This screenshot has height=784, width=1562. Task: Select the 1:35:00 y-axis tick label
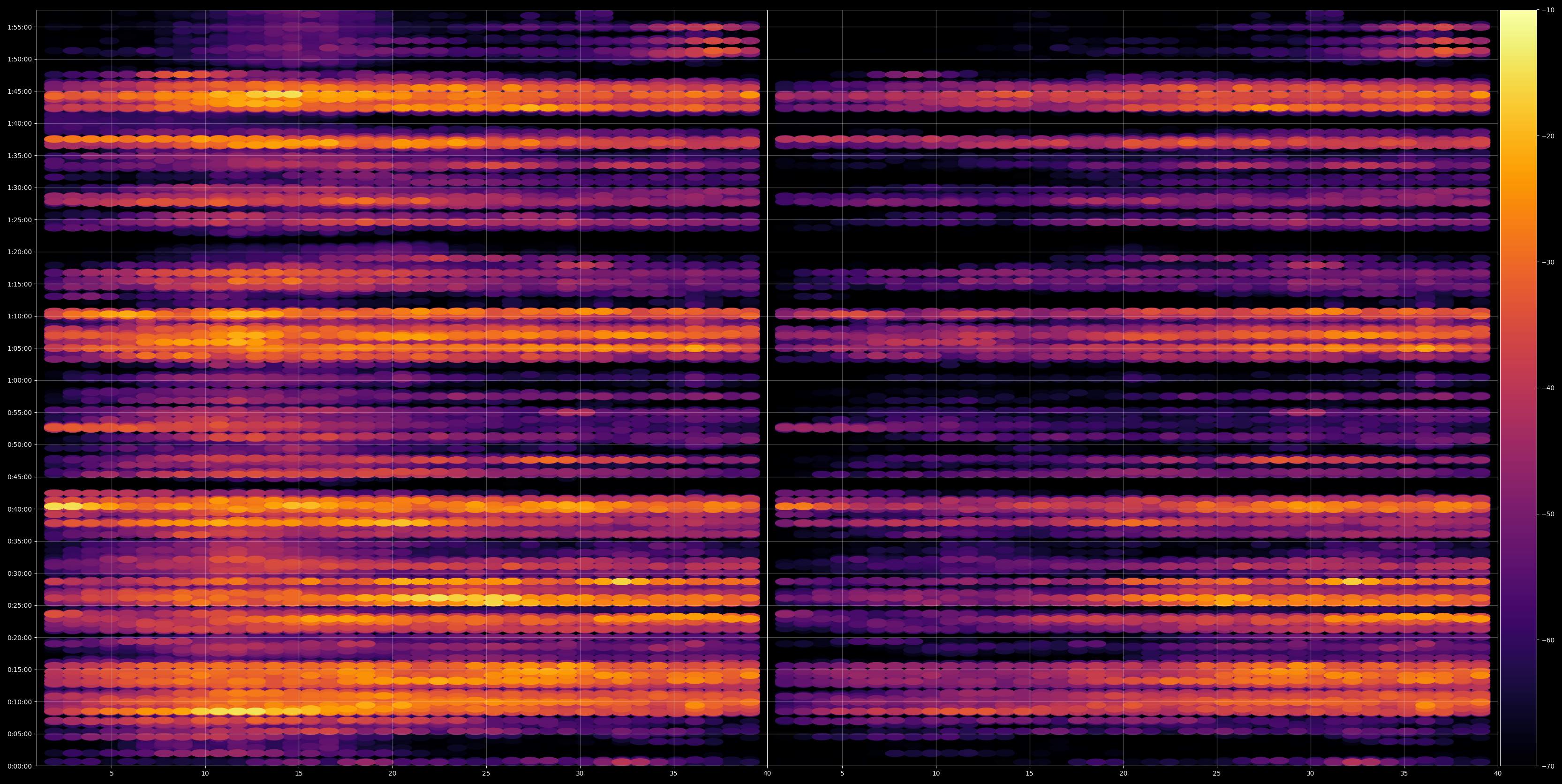pyautogui.click(x=19, y=155)
